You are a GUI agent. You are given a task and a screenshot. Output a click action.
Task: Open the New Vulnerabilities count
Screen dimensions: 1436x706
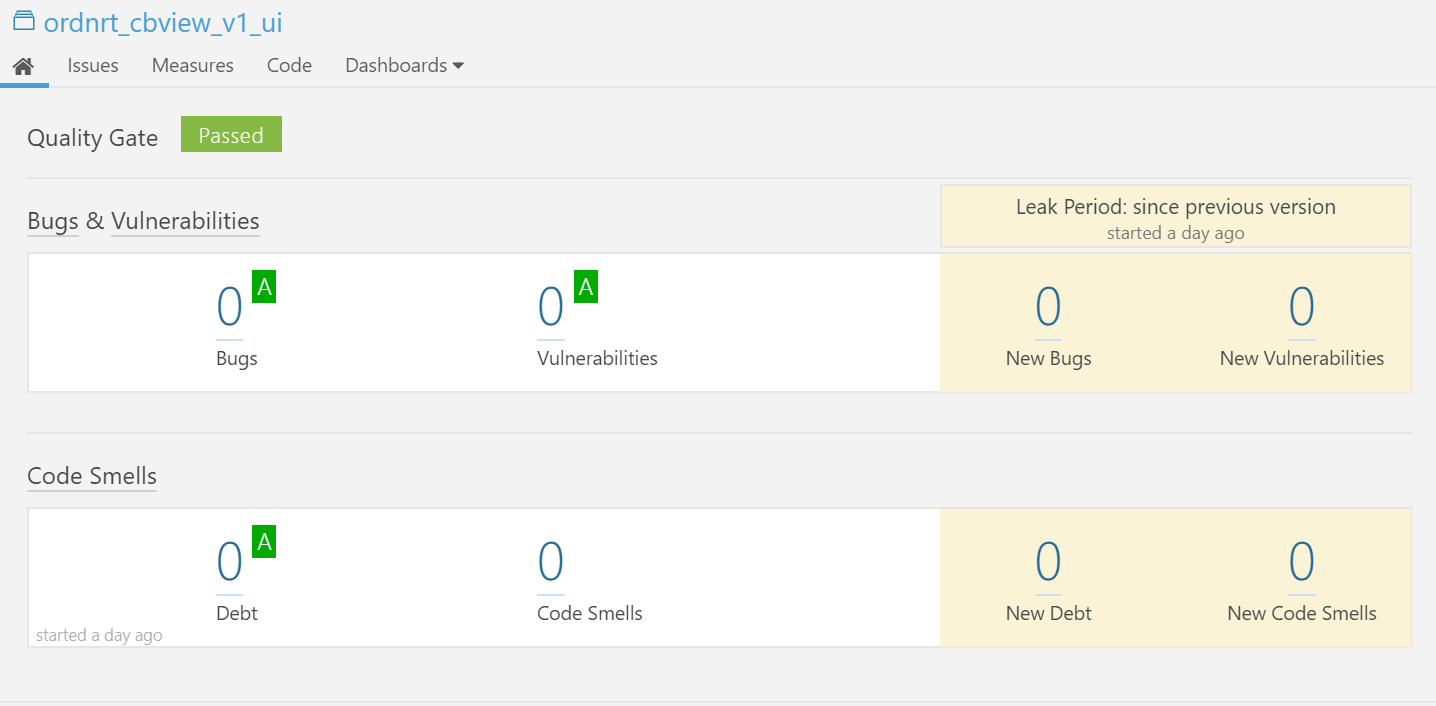click(x=1301, y=308)
